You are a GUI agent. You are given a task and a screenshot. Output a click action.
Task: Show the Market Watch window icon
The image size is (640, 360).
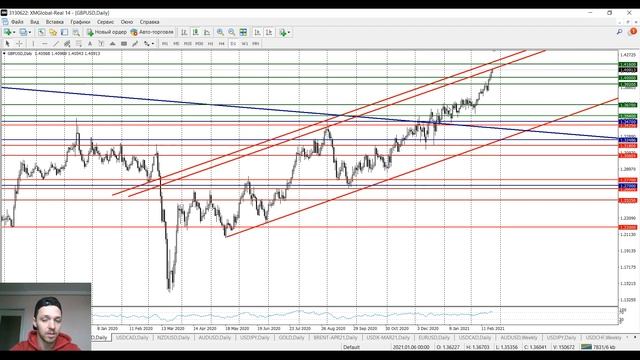(42, 32)
